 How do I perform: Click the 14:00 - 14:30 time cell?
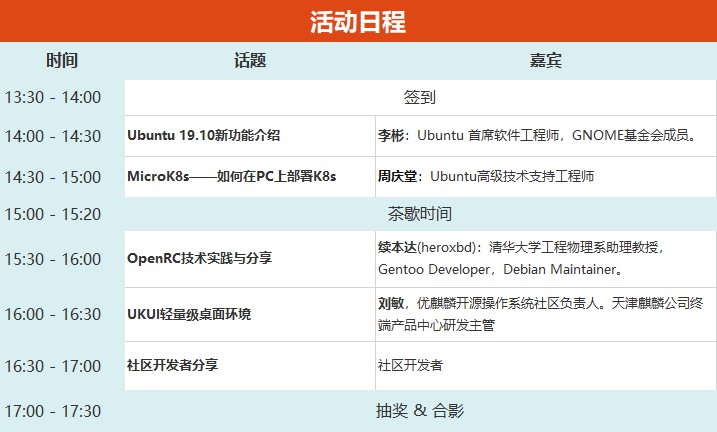tap(53, 136)
